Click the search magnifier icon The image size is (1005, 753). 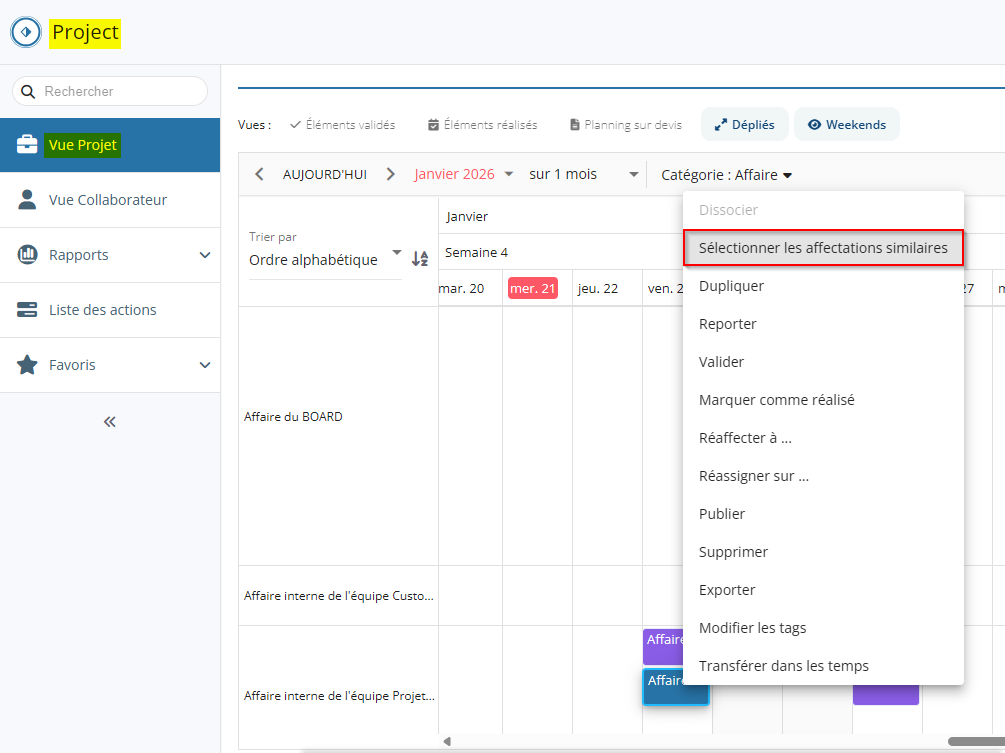tap(28, 91)
